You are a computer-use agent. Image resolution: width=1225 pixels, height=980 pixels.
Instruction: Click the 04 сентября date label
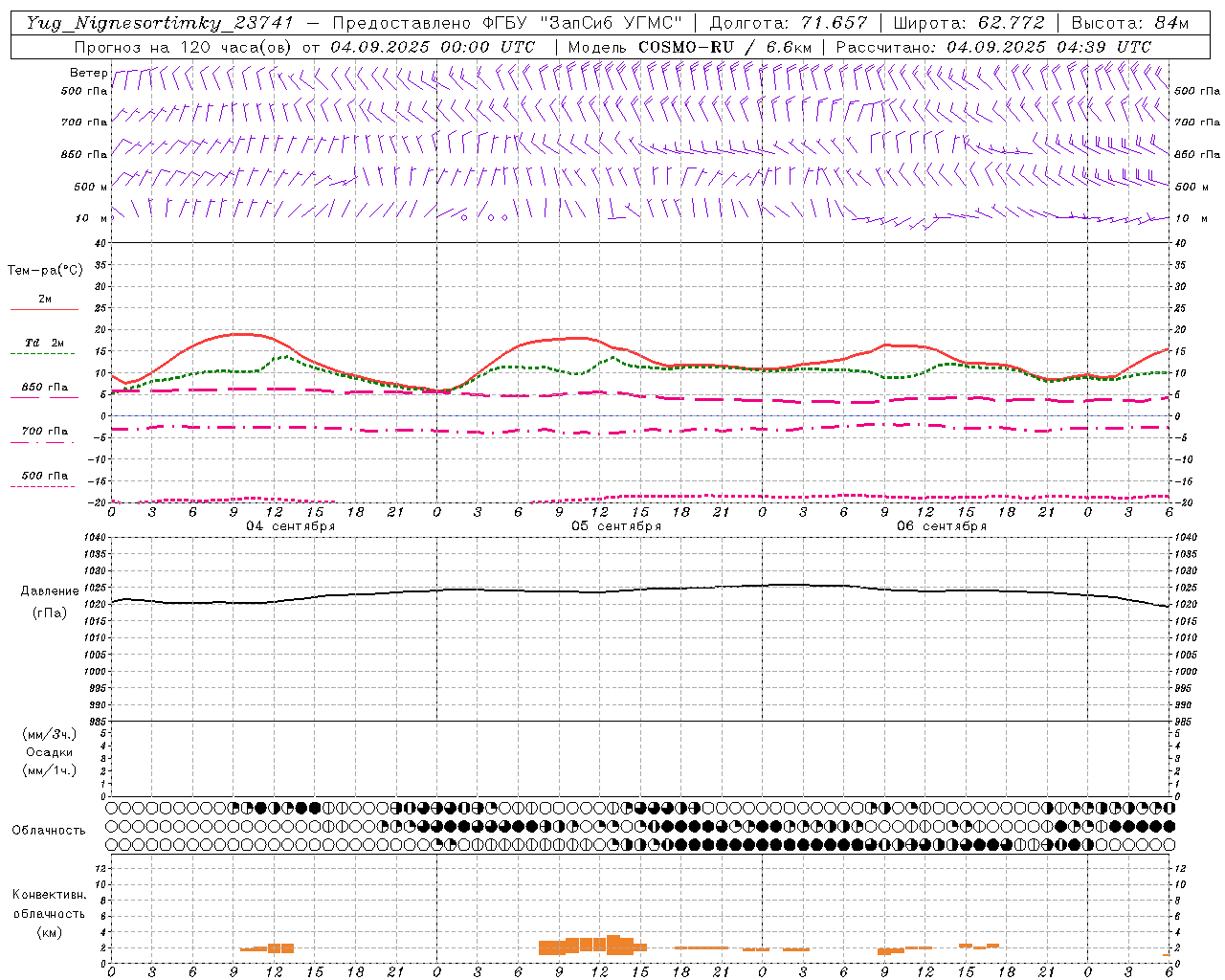click(x=291, y=526)
